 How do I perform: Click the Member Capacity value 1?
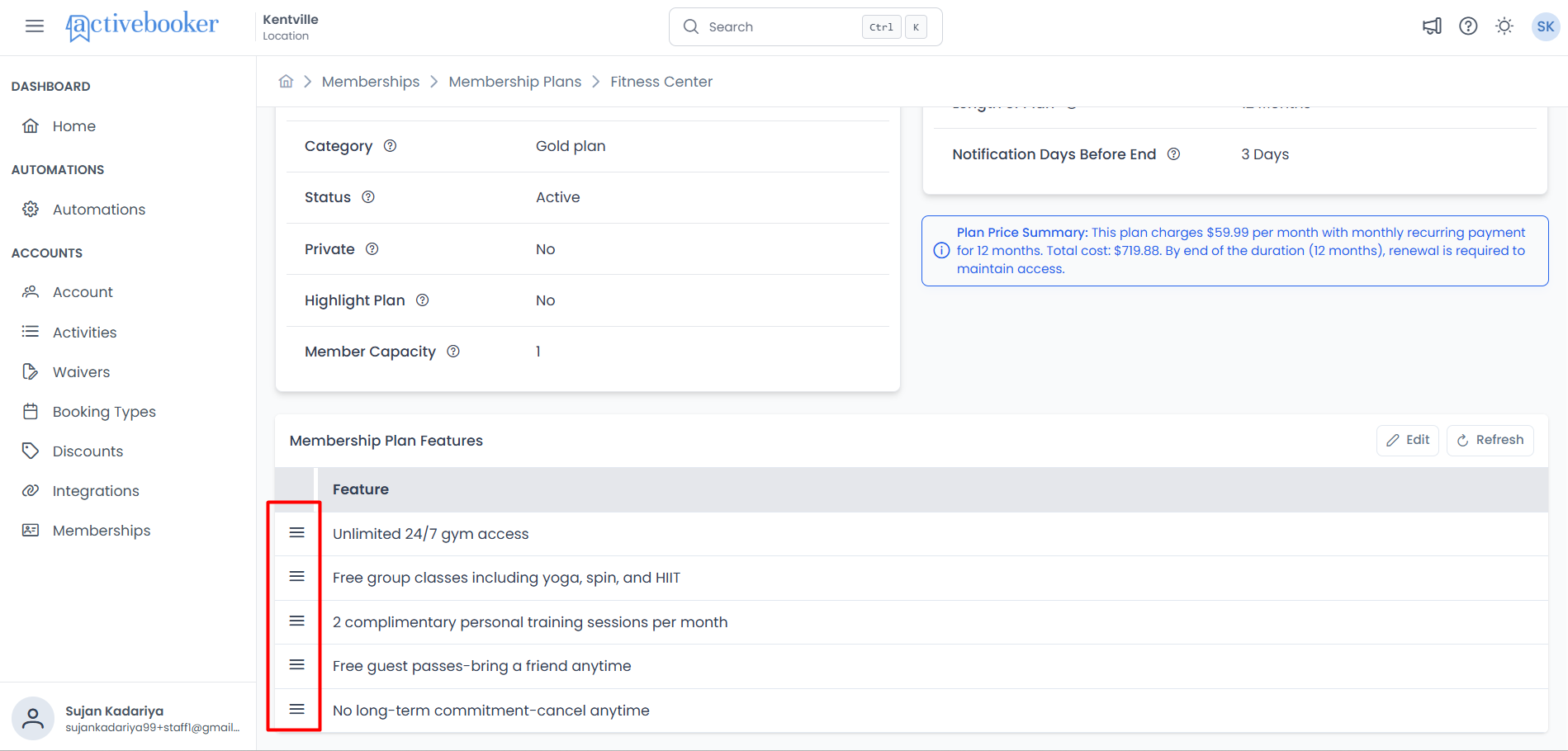pos(538,352)
